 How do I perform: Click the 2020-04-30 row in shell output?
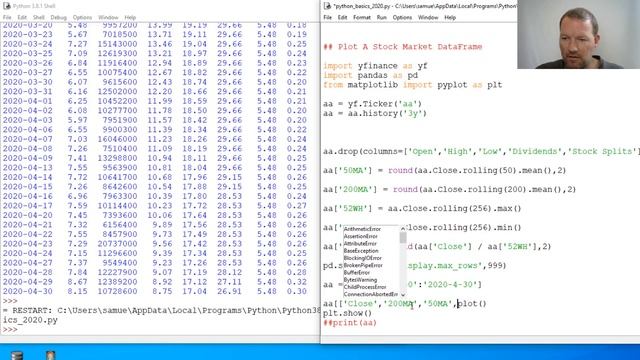(x=155, y=291)
